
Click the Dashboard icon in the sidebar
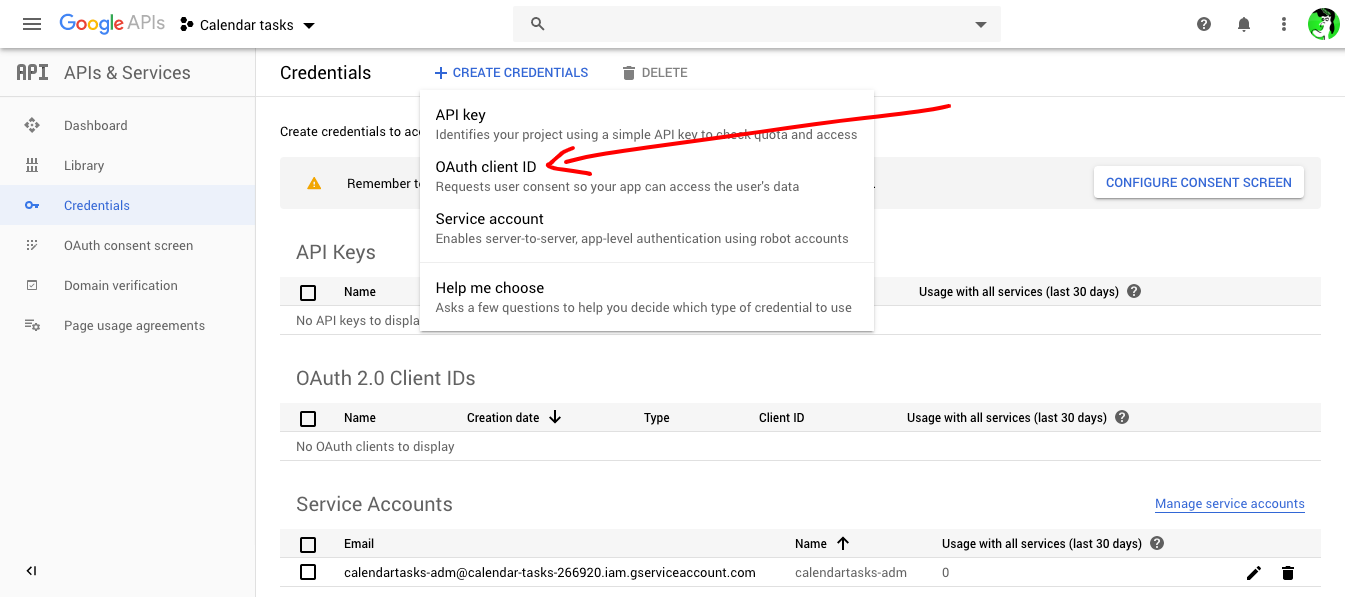32,125
